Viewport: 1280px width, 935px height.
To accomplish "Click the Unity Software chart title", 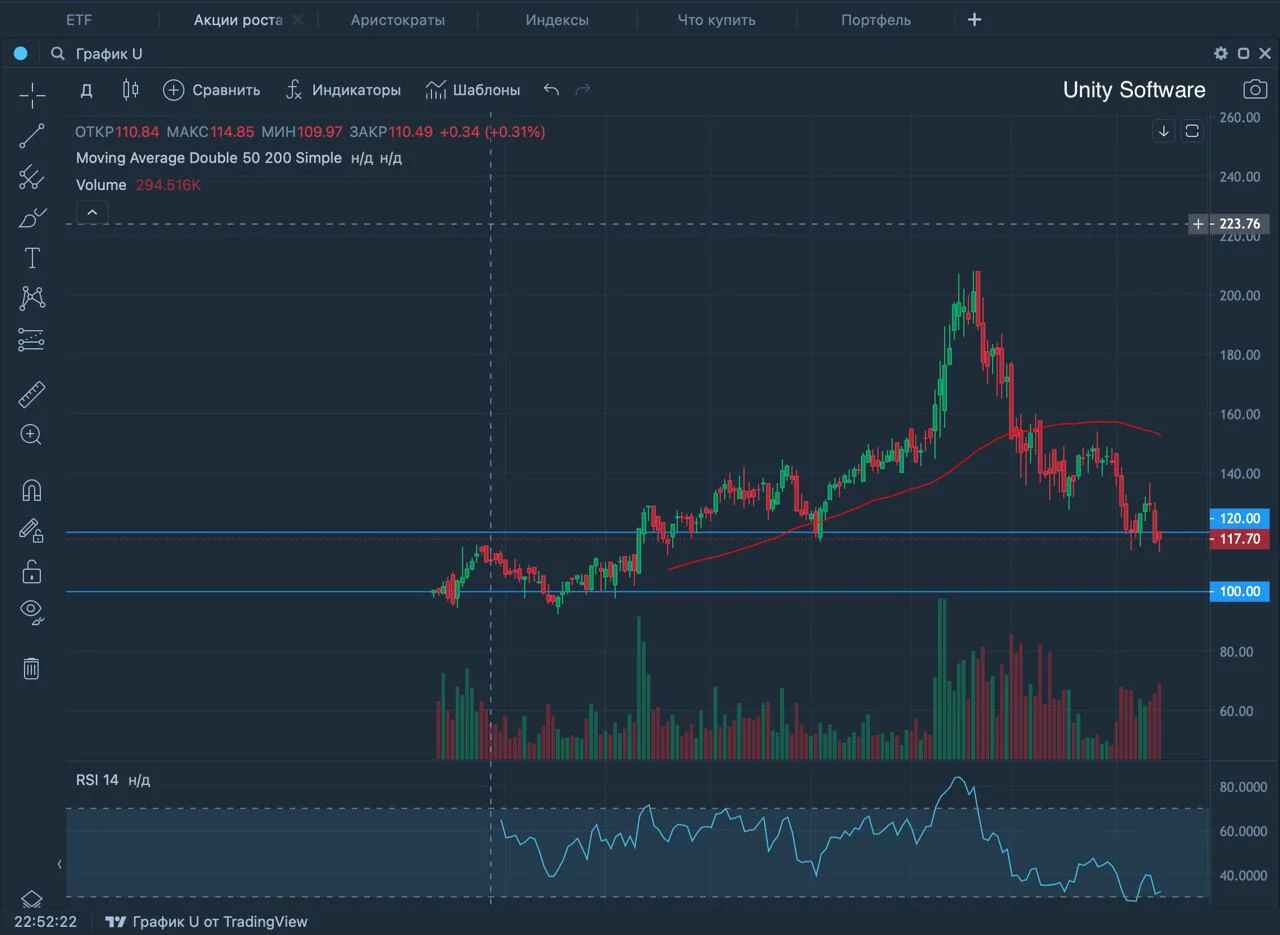I will pos(1134,90).
